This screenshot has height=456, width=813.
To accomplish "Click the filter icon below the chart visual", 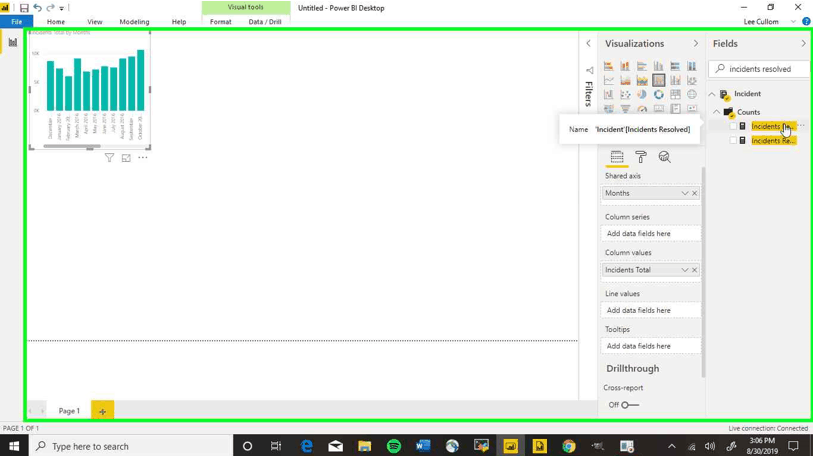I will 109,158.
